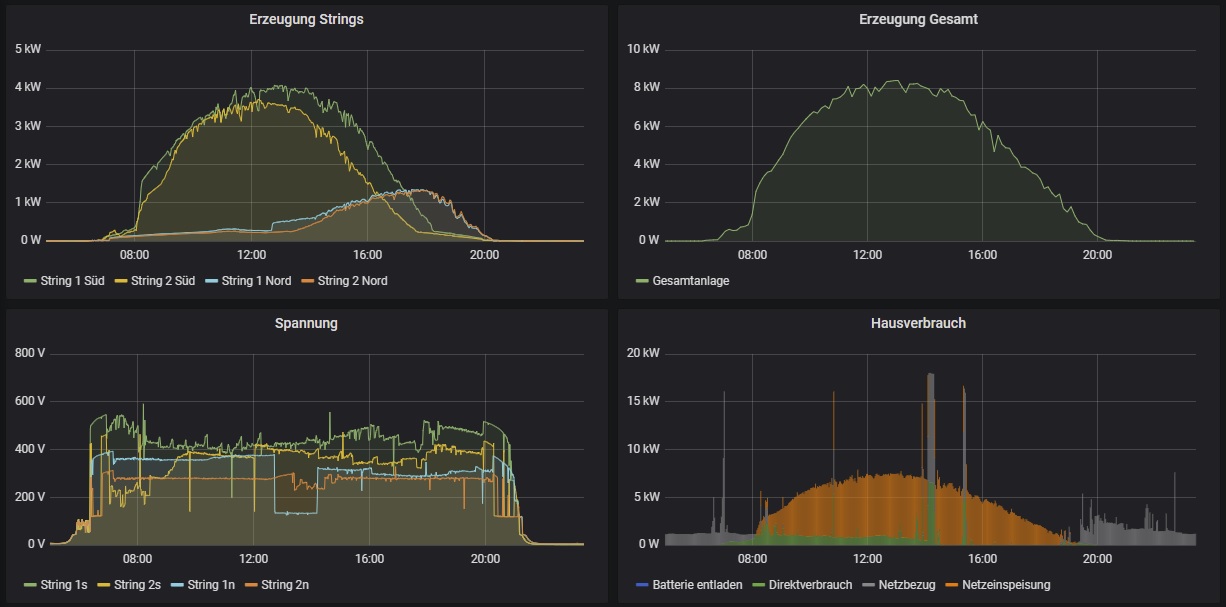Screen dimensions: 1226x607
Task: Isolate String 2 Süd series in legend
Action: click(160, 281)
